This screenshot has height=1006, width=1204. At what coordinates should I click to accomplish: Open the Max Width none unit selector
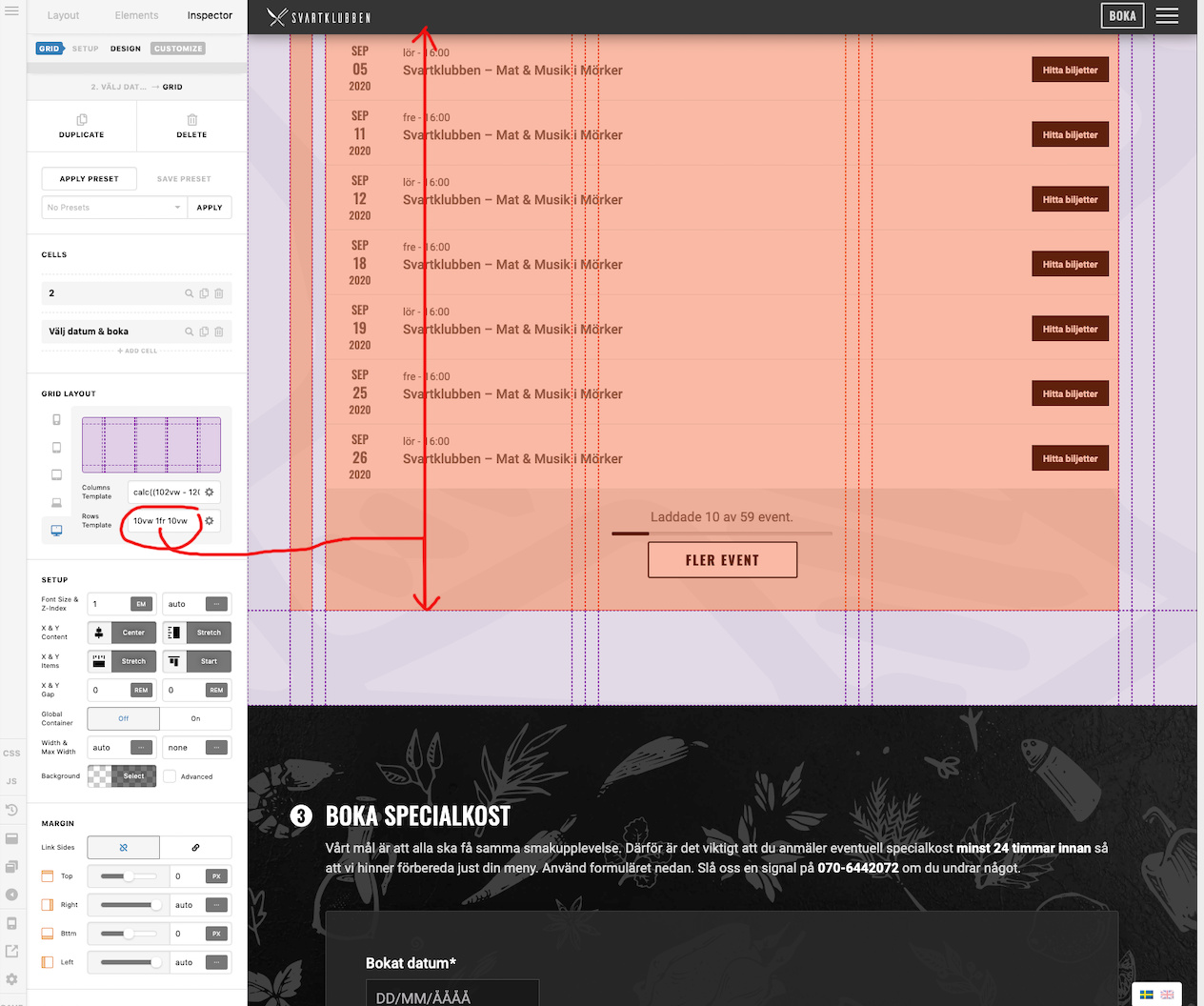coord(217,748)
